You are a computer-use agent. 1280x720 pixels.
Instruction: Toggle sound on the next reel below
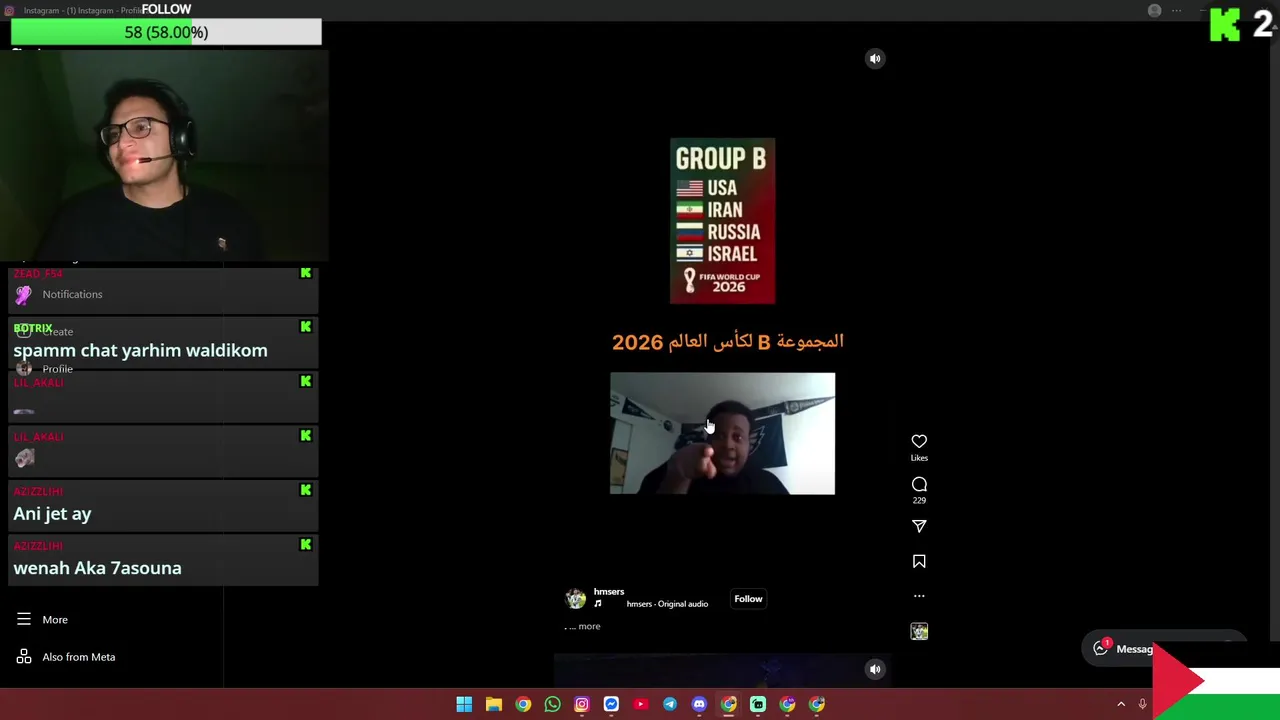click(875, 670)
